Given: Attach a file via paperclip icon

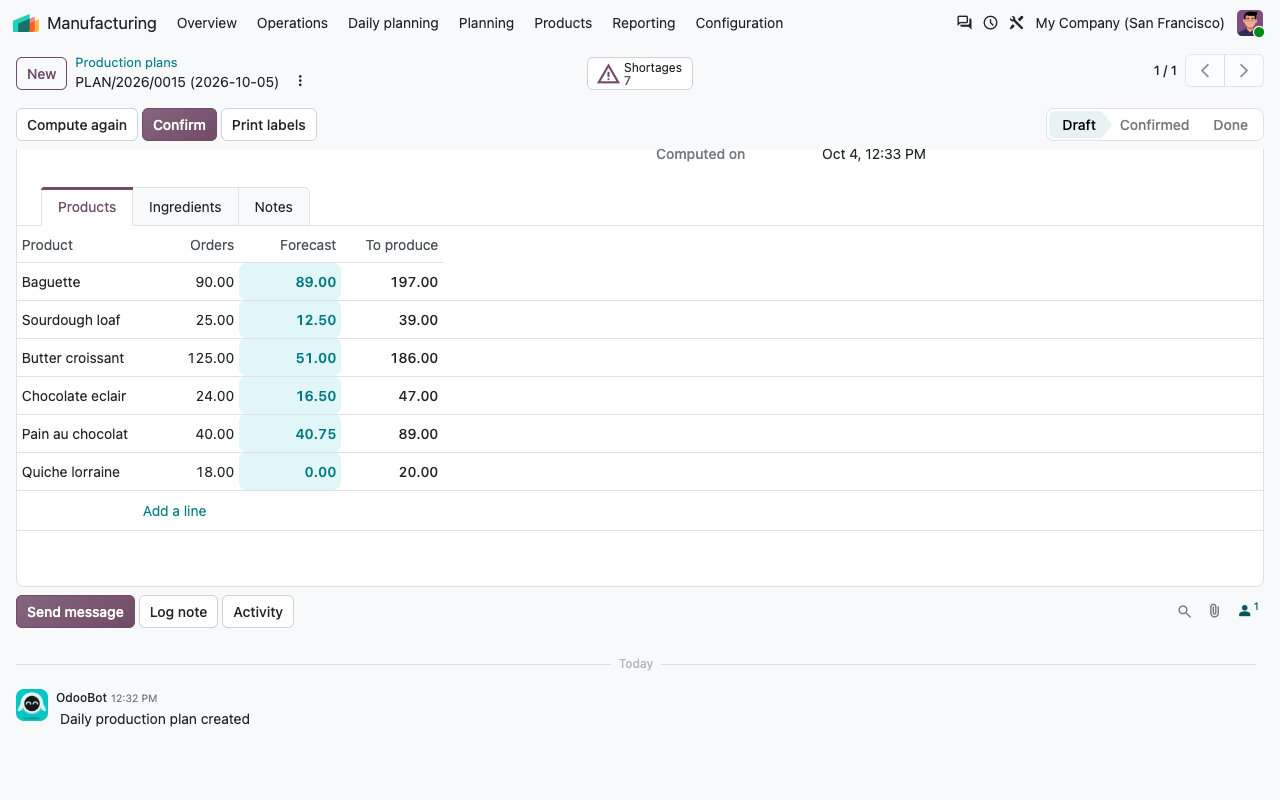Looking at the screenshot, I should point(1214,611).
